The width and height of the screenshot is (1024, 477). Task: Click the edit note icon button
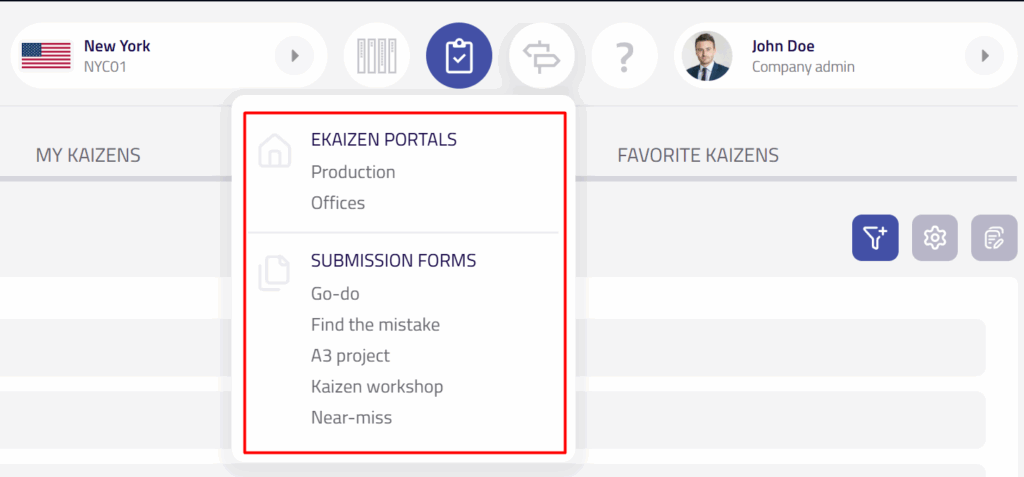coord(994,238)
